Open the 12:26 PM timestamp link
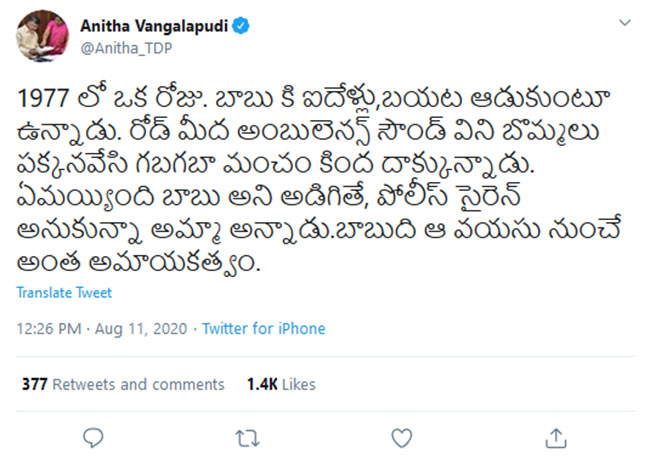650x464 pixels. (x=49, y=328)
